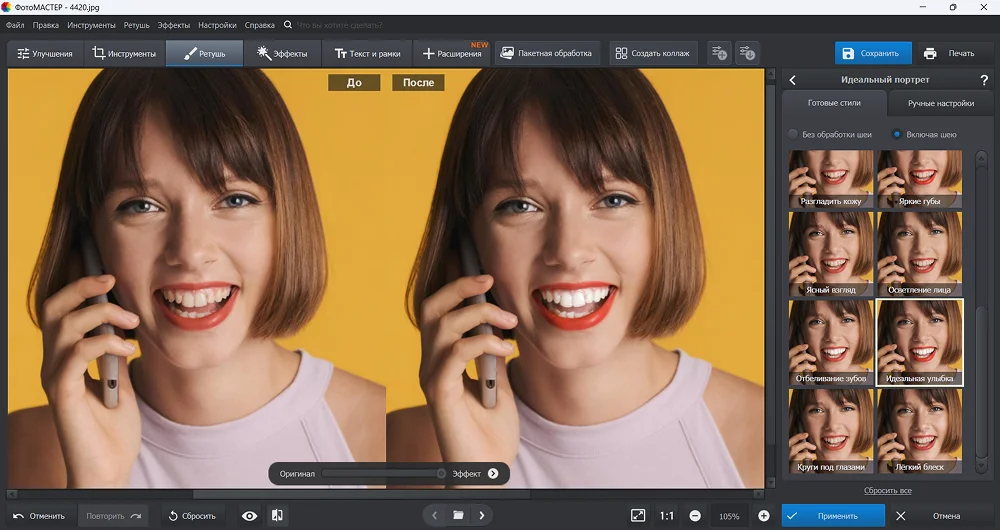
Task: Open the Справка menu
Action: [x=260, y=25]
